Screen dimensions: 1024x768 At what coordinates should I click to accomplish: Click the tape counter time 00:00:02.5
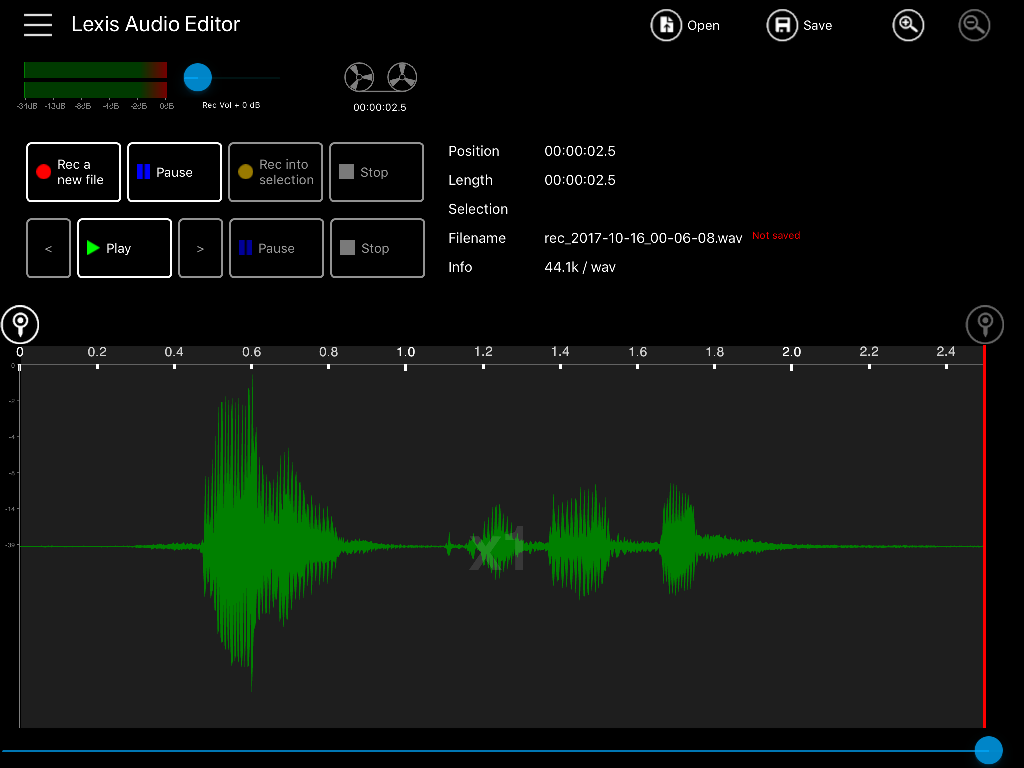pos(380,107)
